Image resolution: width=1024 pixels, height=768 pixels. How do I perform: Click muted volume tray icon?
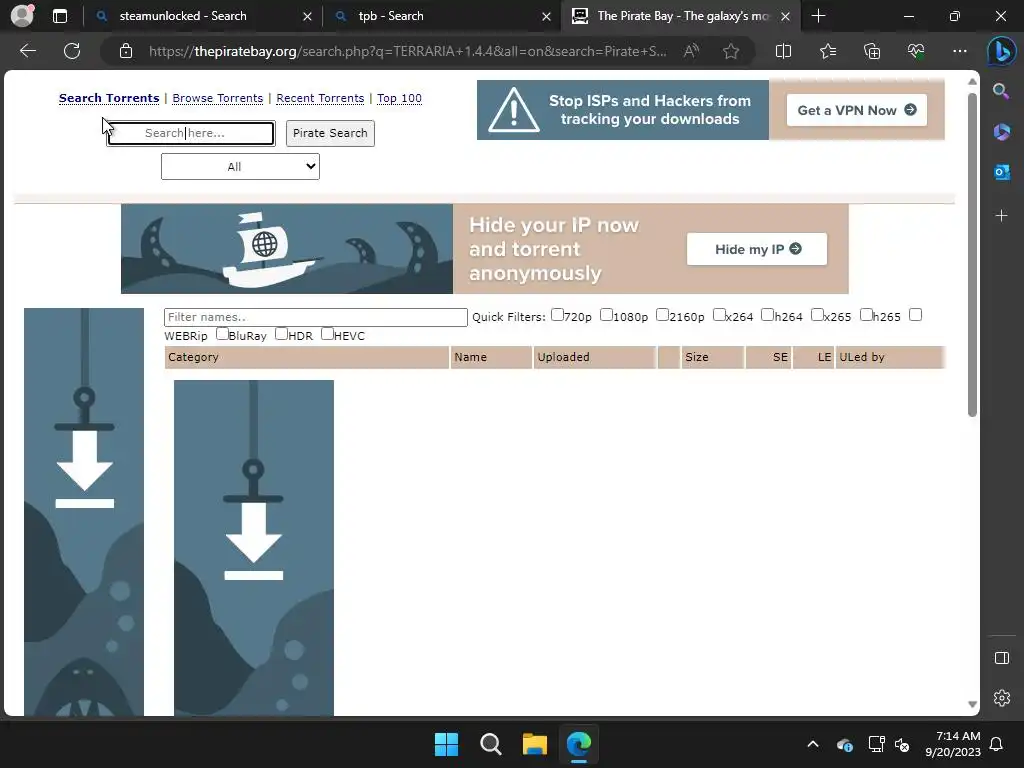click(902, 744)
